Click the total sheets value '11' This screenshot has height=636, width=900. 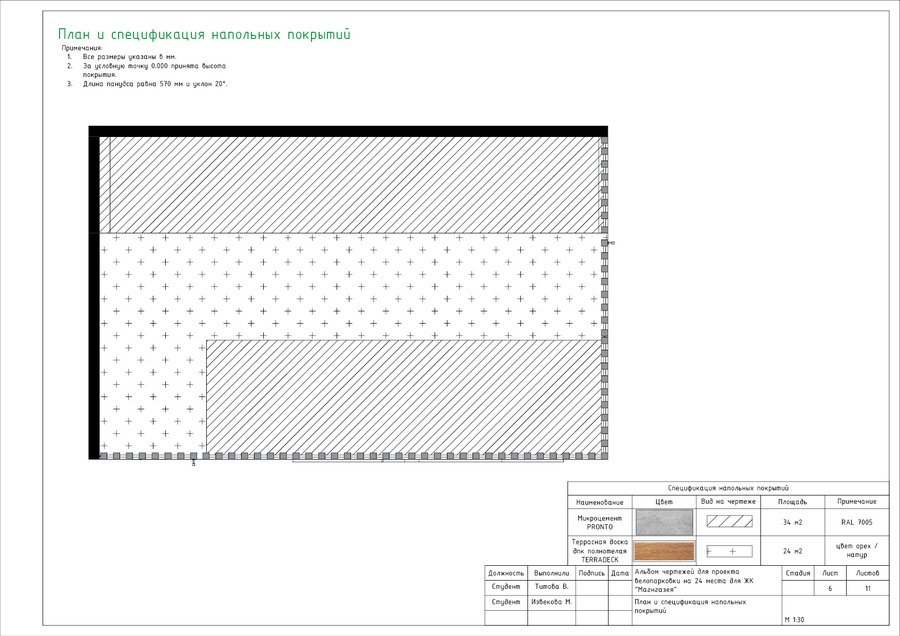pyautogui.click(x=868, y=588)
